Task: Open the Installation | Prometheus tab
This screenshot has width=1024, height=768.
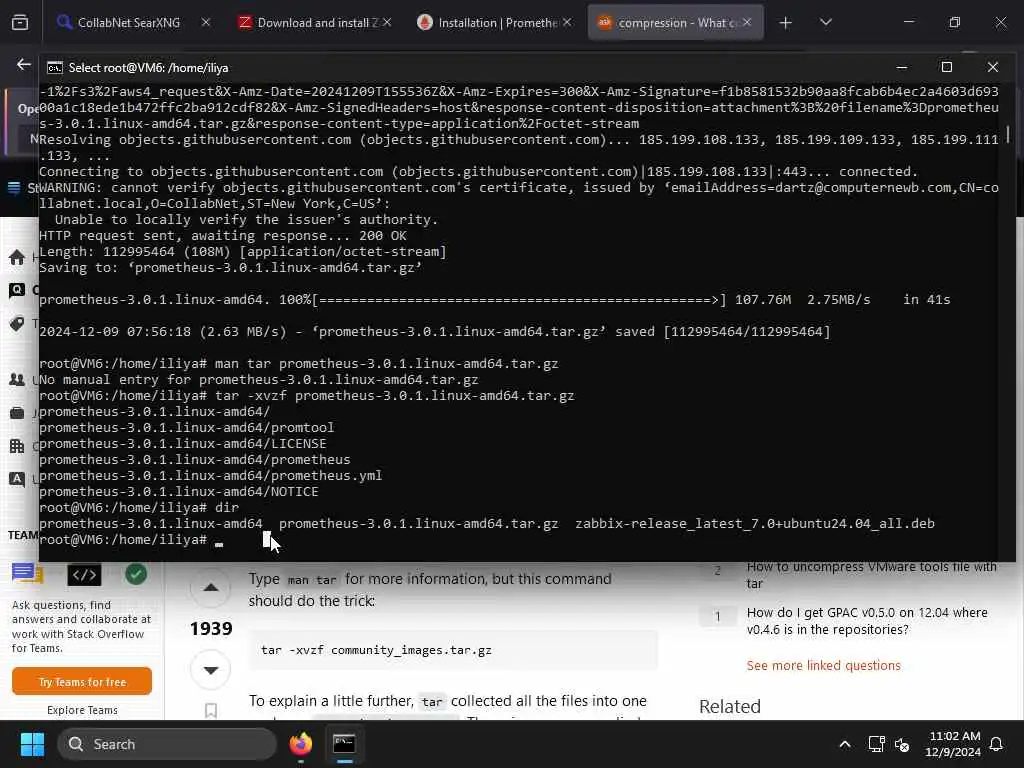Action: [496, 22]
